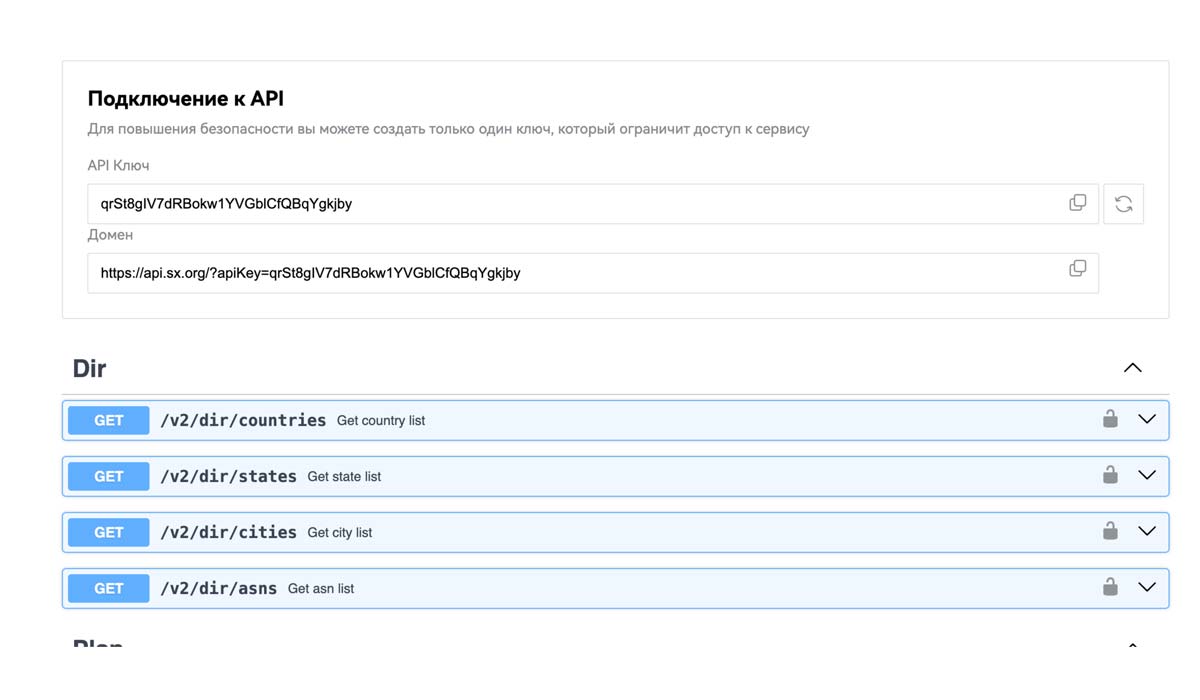Screen dimensions: 1200x700
Task: Click the lock icon for /v2/dir/countries
Action: [x=1110, y=419]
